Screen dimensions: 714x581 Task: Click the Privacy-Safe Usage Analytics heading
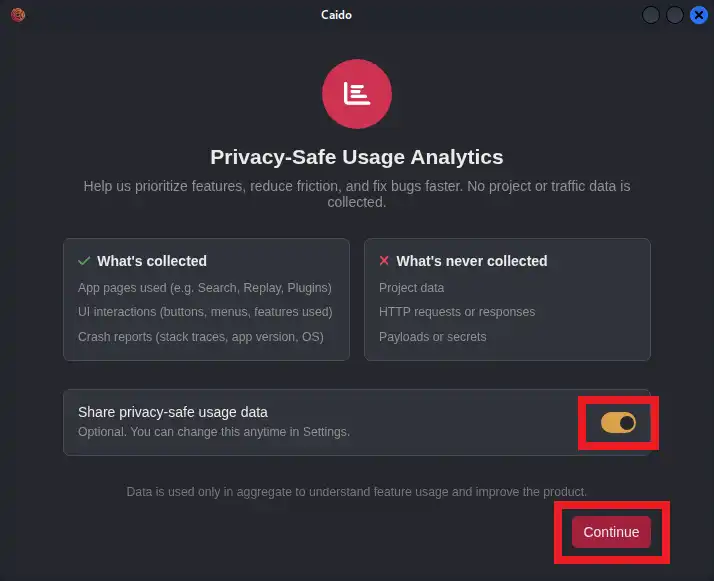[x=357, y=157]
